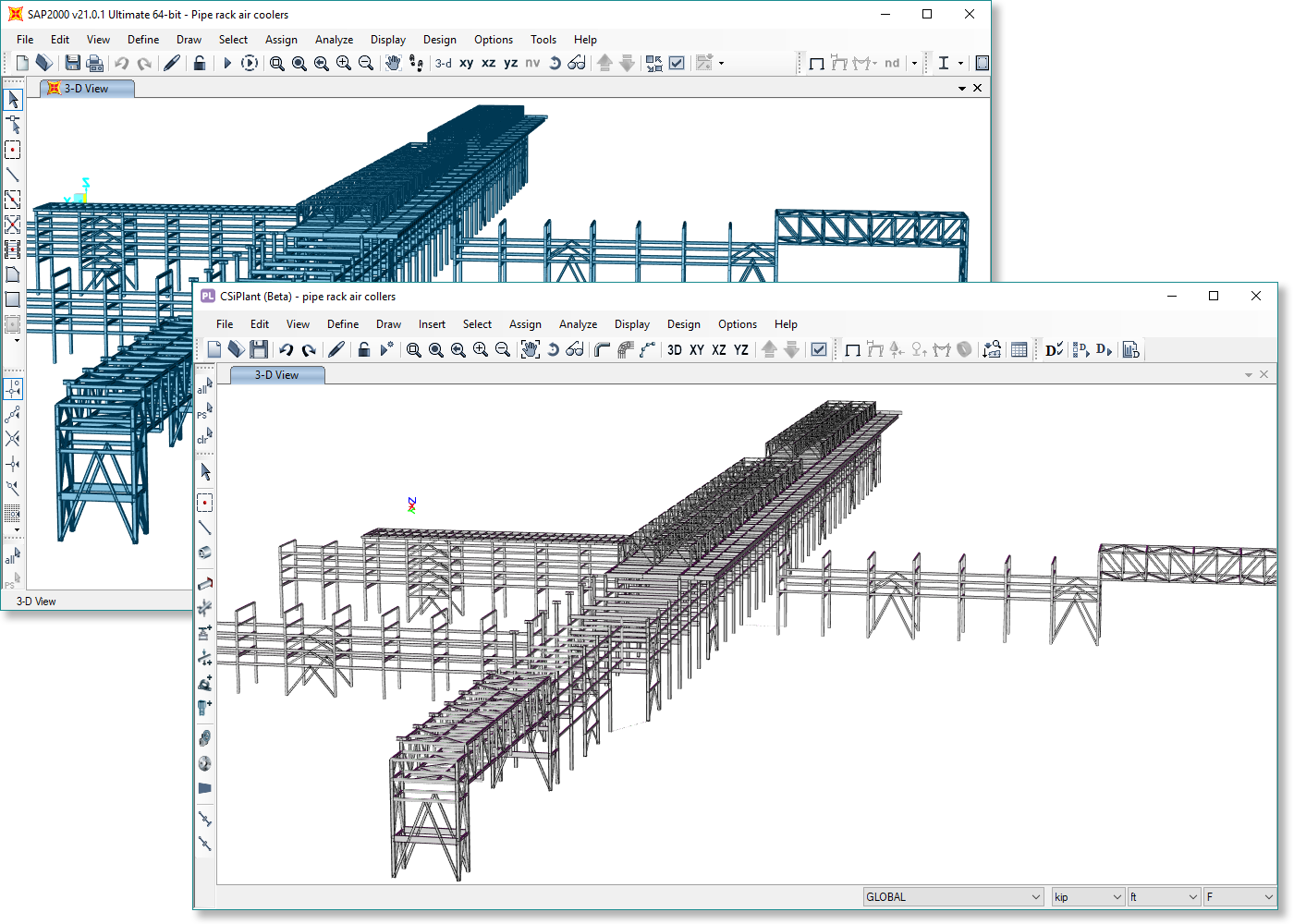Open SAP2000 view tab list dropdown arrow
This screenshot has height=924, width=1294.
[962, 89]
